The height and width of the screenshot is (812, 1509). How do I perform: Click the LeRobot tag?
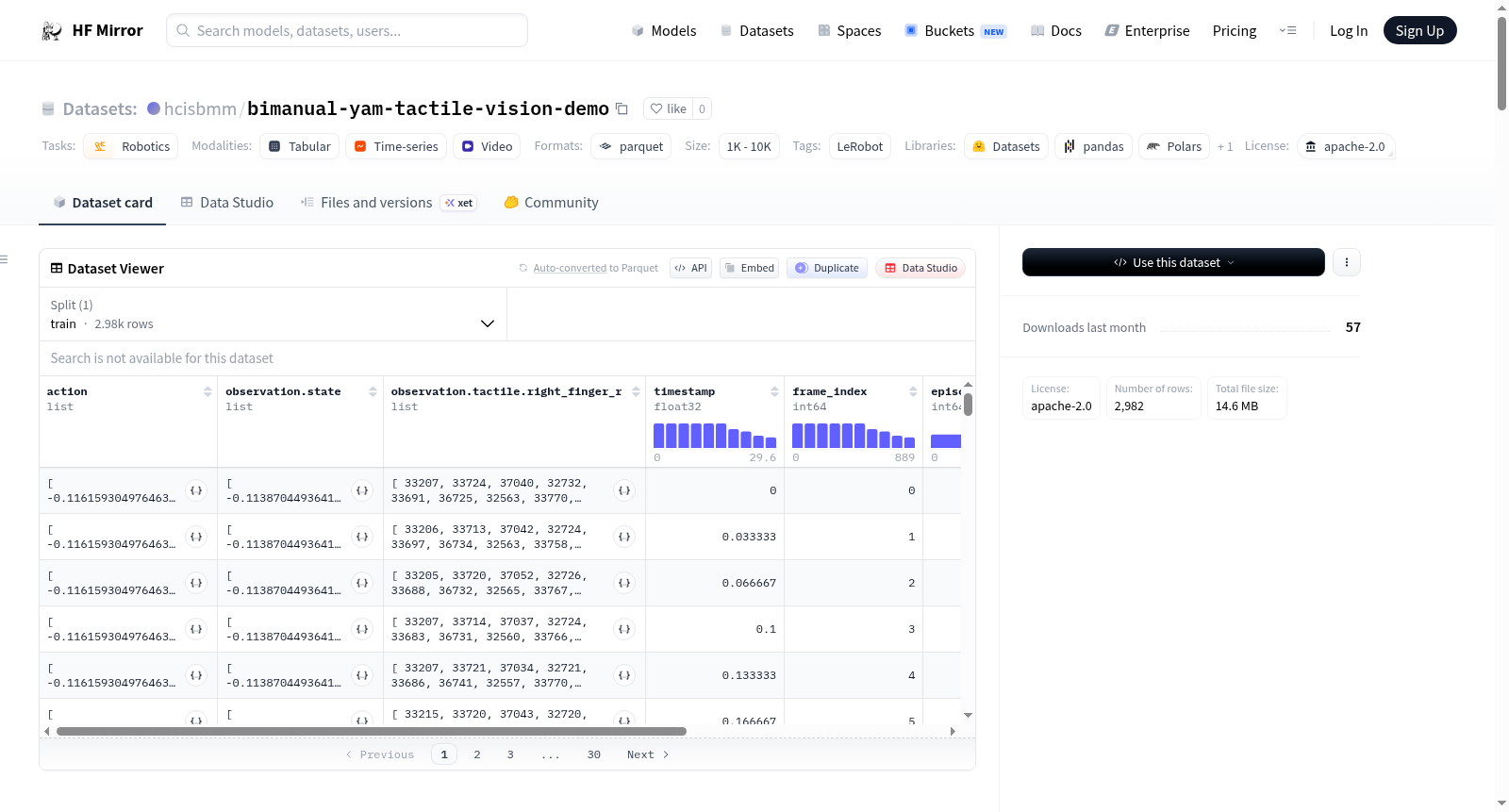point(860,146)
